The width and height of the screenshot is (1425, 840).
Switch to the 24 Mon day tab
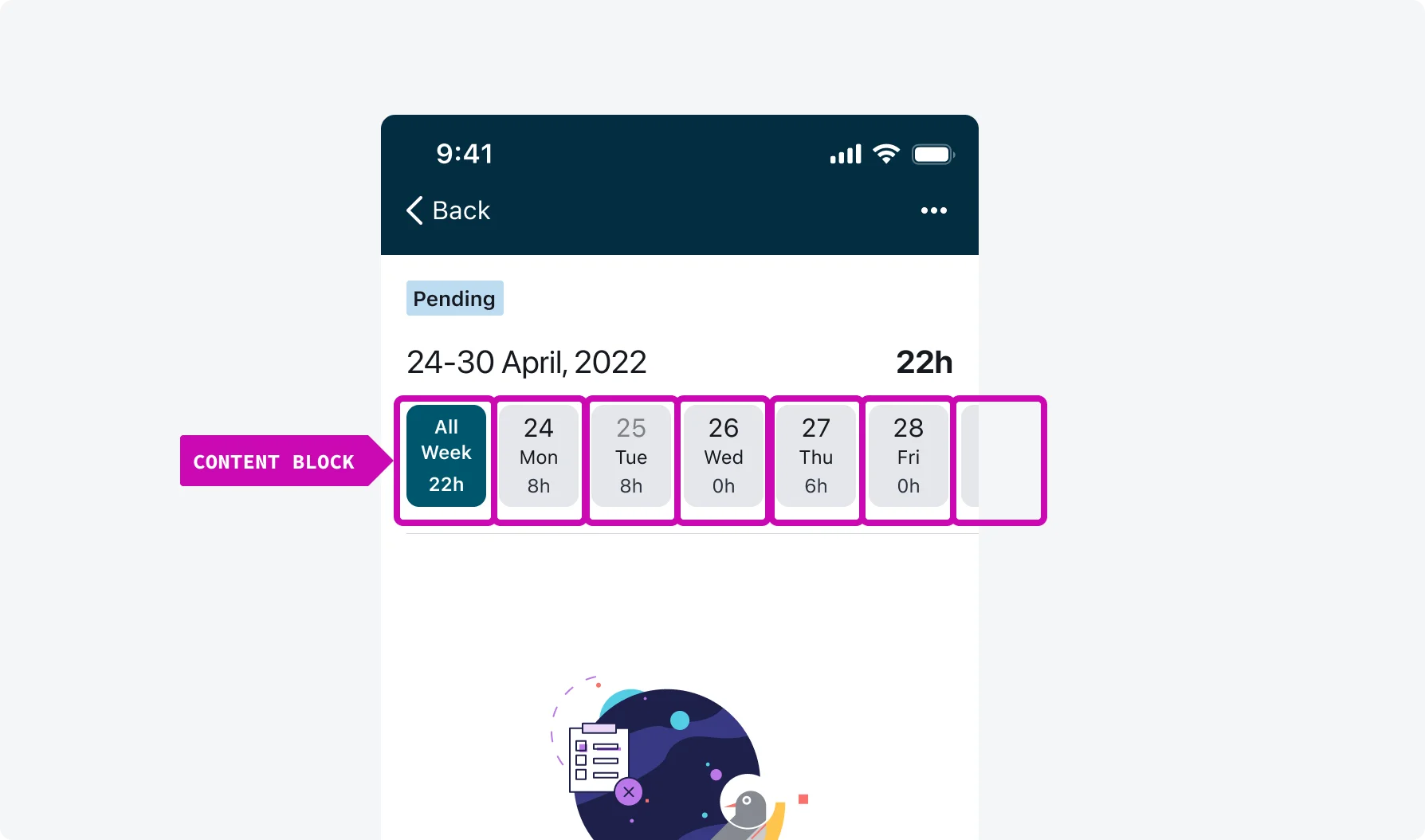[x=539, y=456]
